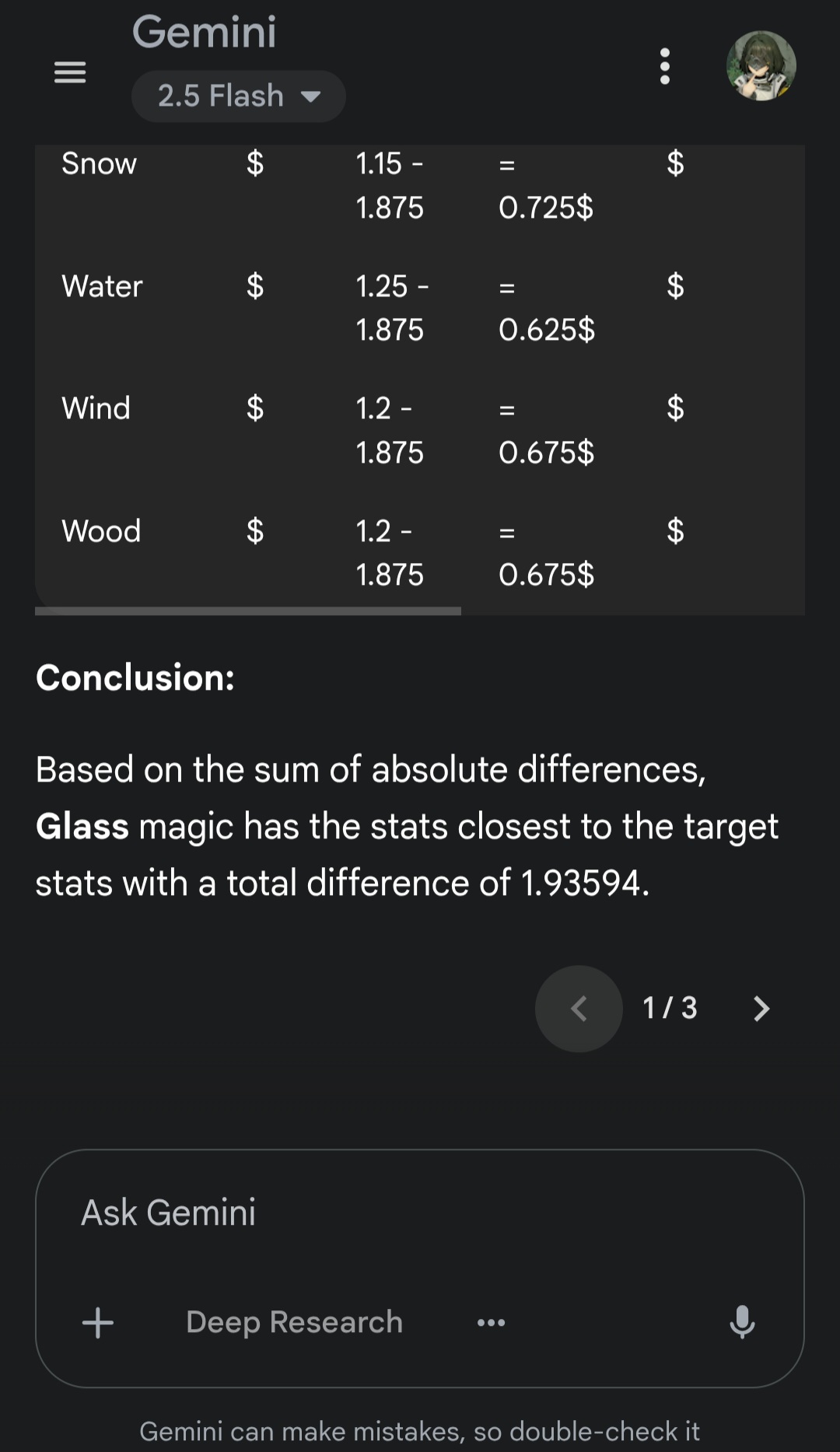This screenshot has height=1452, width=840.
Task: Click the 1 / 3 draft counter
Action: pyautogui.click(x=670, y=1009)
